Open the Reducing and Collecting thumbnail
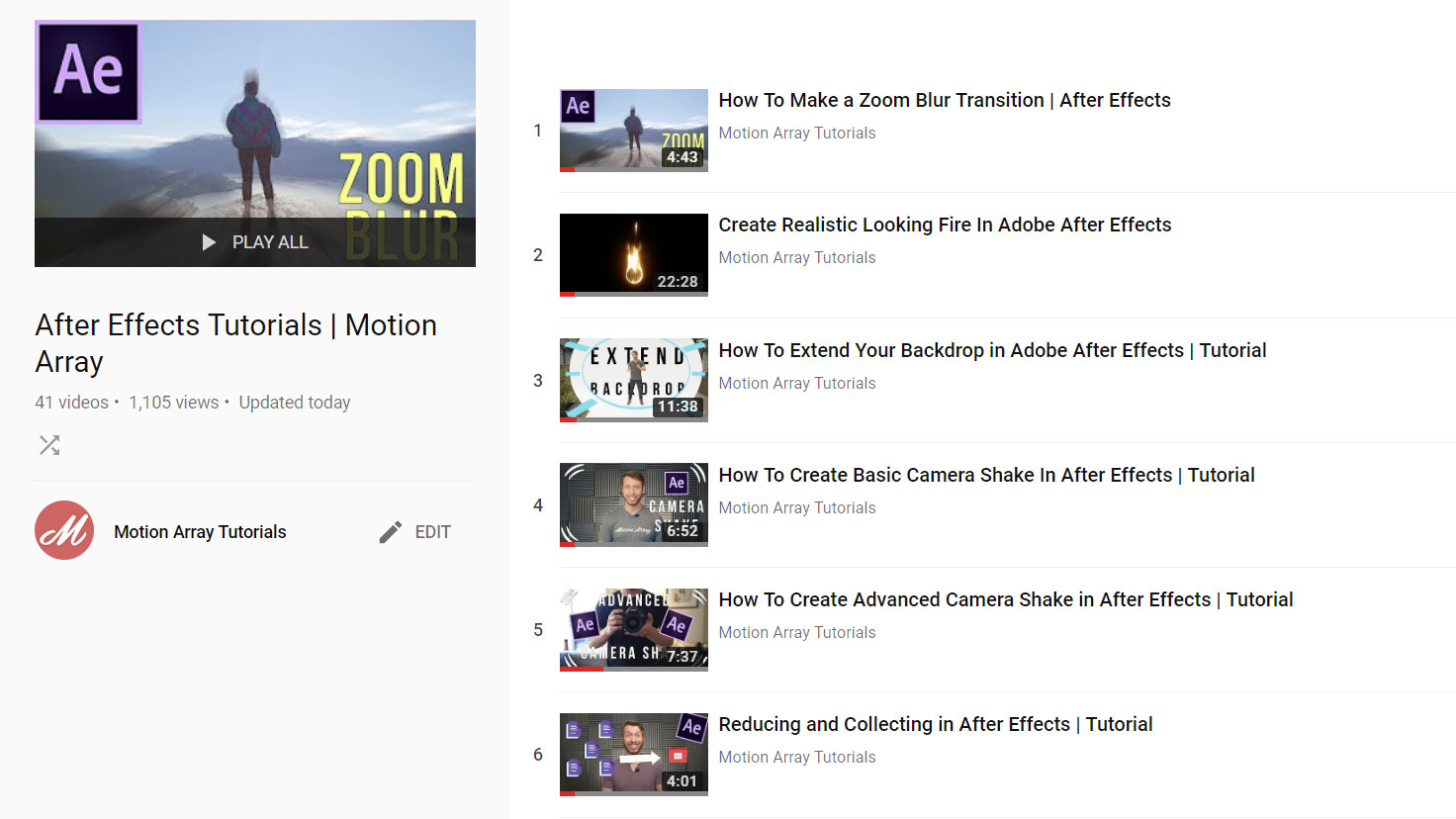1456x819 pixels. pyautogui.click(x=634, y=755)
